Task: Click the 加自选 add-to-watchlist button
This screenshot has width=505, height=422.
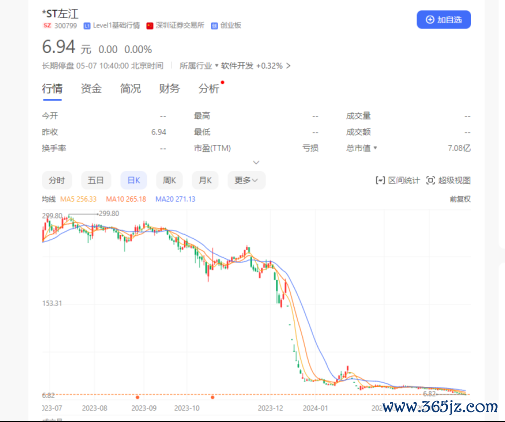Action: coord(443,20)
